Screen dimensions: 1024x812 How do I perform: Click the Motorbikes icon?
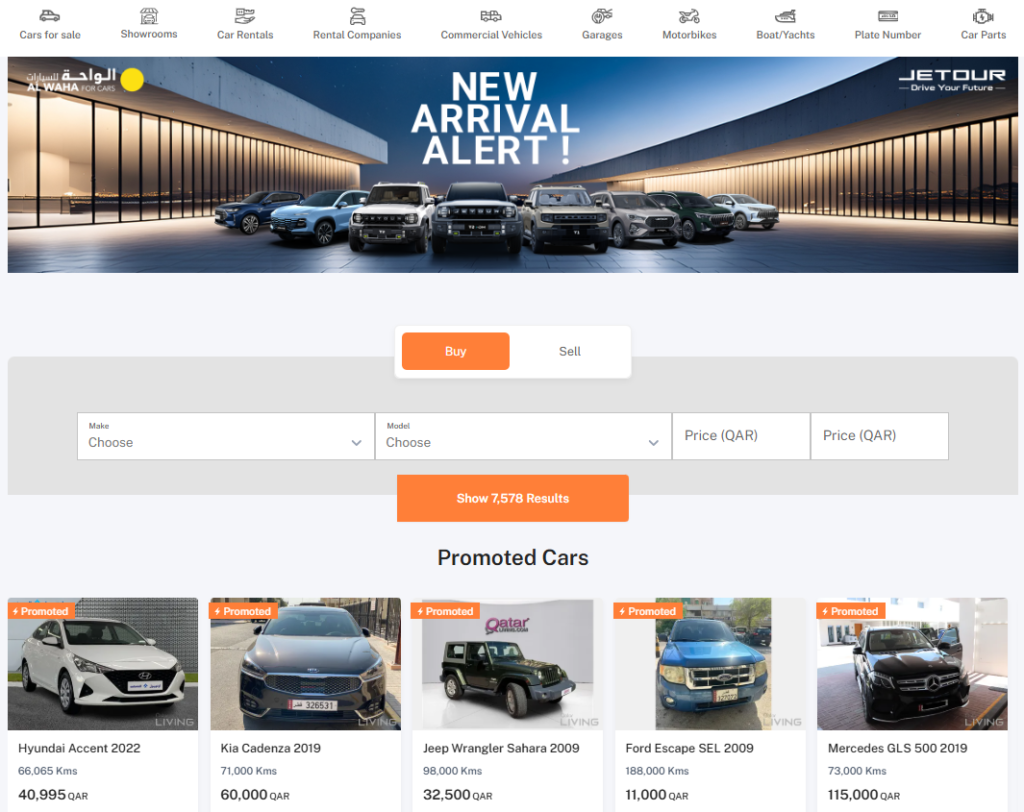(689, 16)
